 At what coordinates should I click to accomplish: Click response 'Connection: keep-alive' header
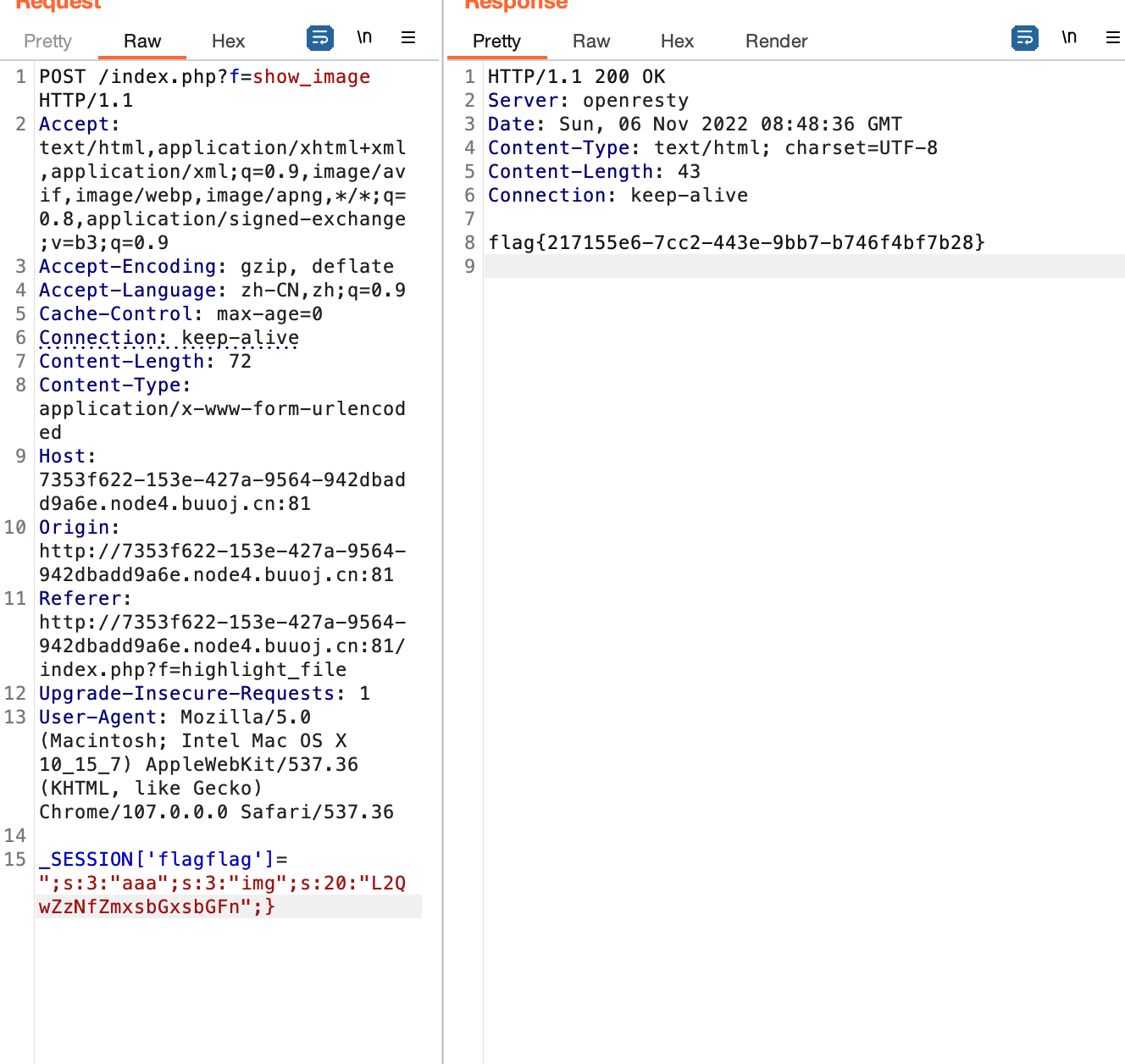(x=618, y=195)
